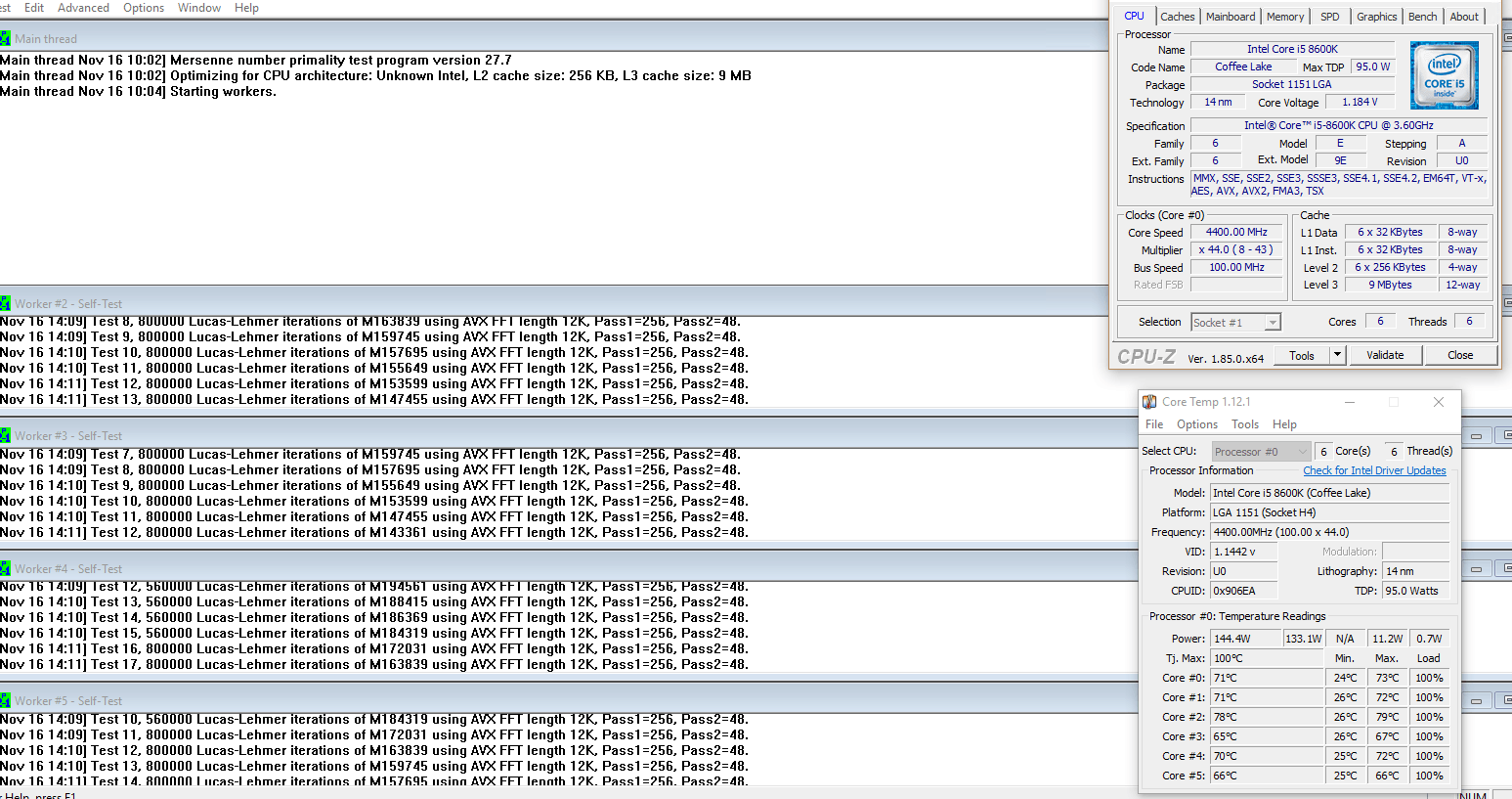Click the Core Temp title bar icon
The image size is (1512, 799).
(1150, 402)
